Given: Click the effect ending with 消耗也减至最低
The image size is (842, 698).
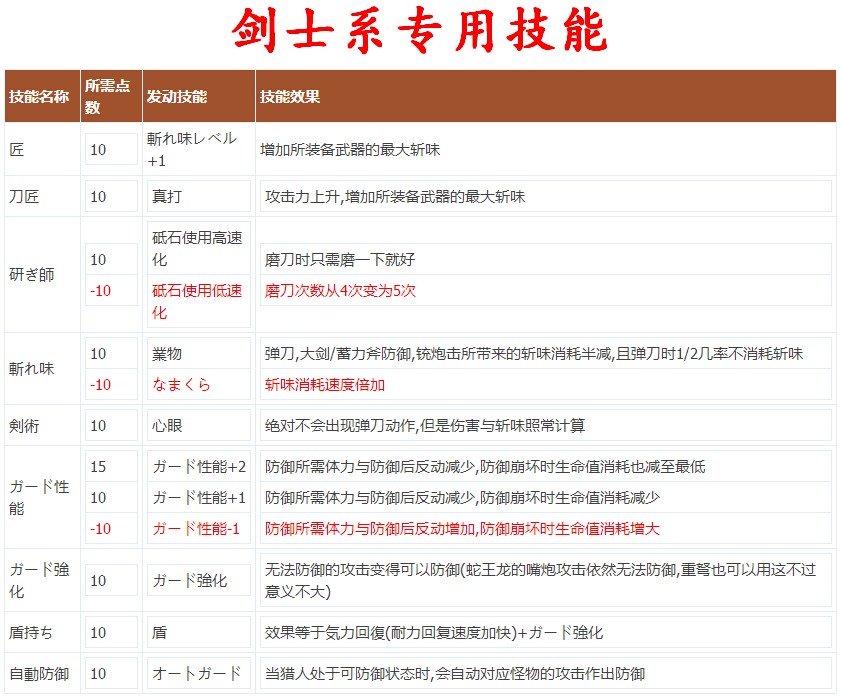Looking at the screenshot, I should [485, 466].
